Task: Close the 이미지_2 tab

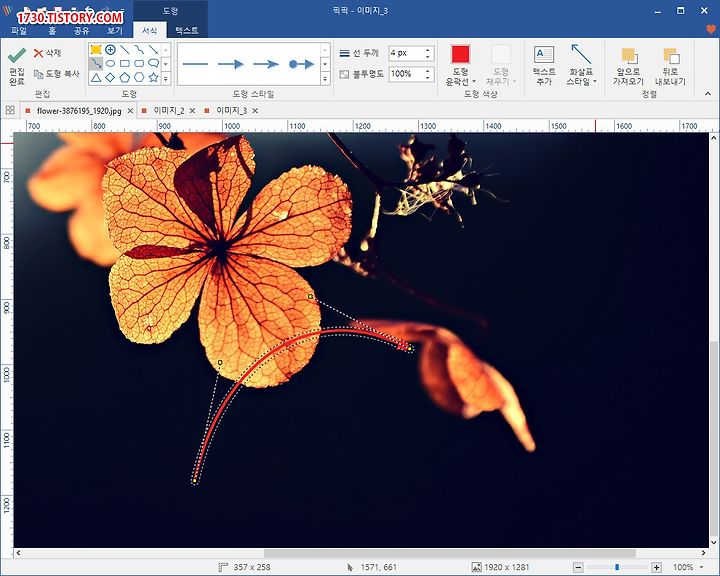Action: pos(192,111)
